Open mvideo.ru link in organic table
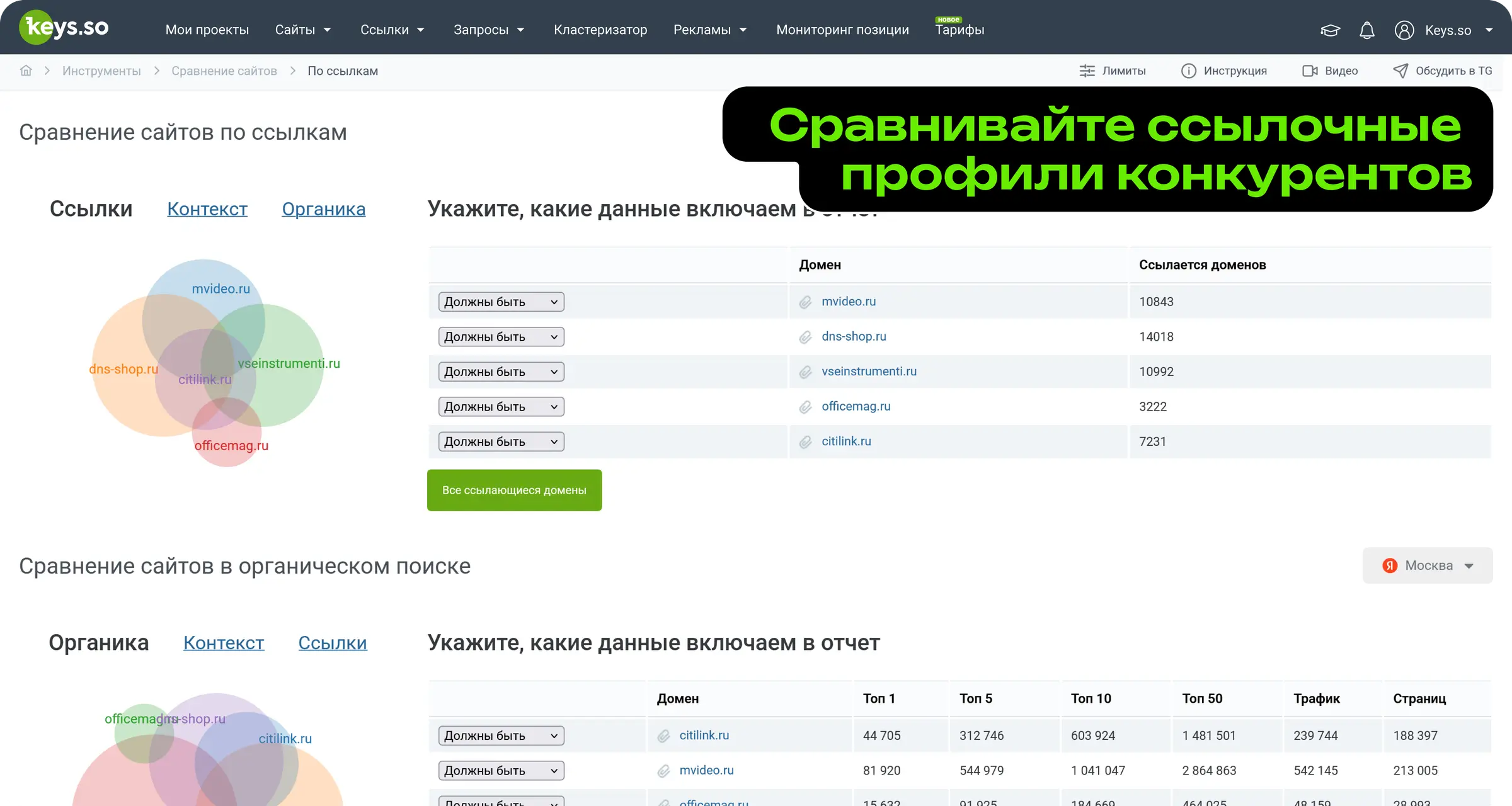This screenshot has height=806, width=1512. coord(706,771)
